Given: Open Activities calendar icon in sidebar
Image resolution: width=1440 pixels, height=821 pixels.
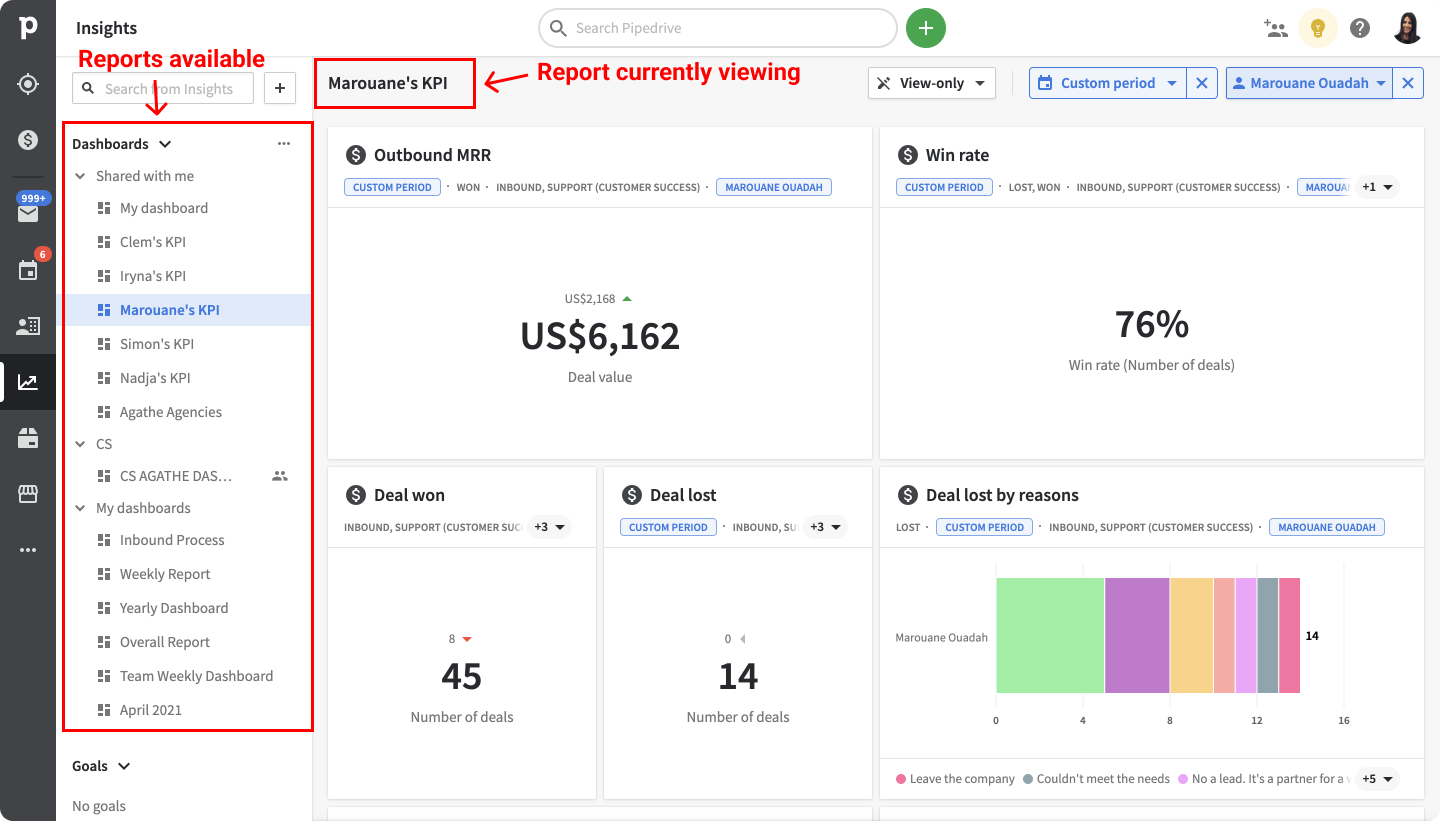Looking at the screenshot, I should (28, 270).
